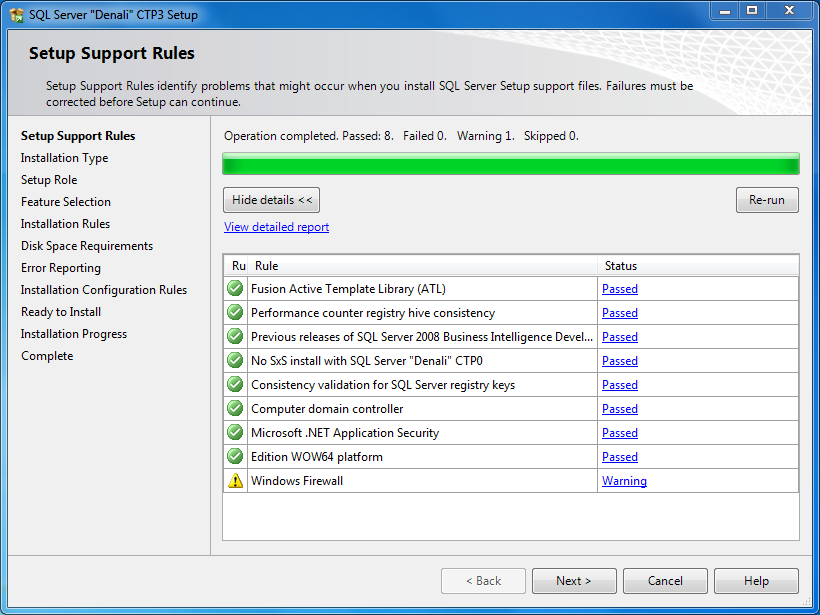Screen dimensions: 820x615
Task: Select Fusion Active Template Library (ATL) text
Action: click(348, 289)
